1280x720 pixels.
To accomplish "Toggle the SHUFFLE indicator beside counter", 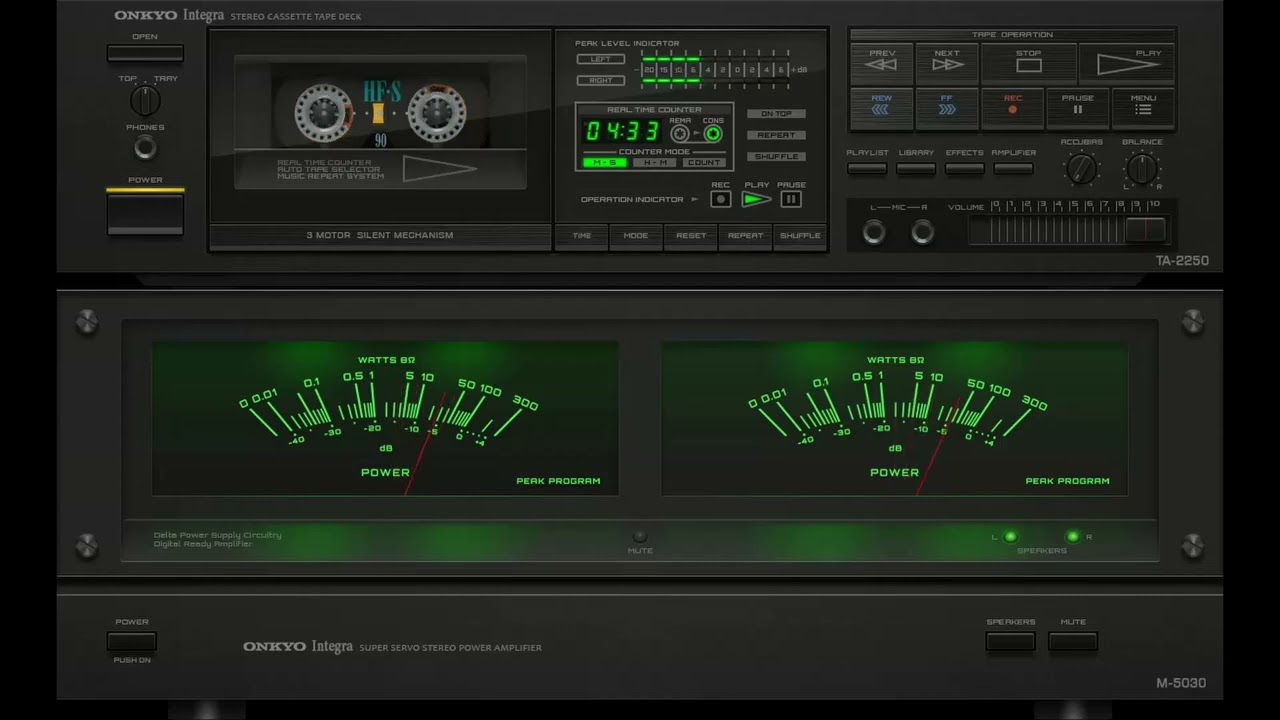I will click(776, 156).
